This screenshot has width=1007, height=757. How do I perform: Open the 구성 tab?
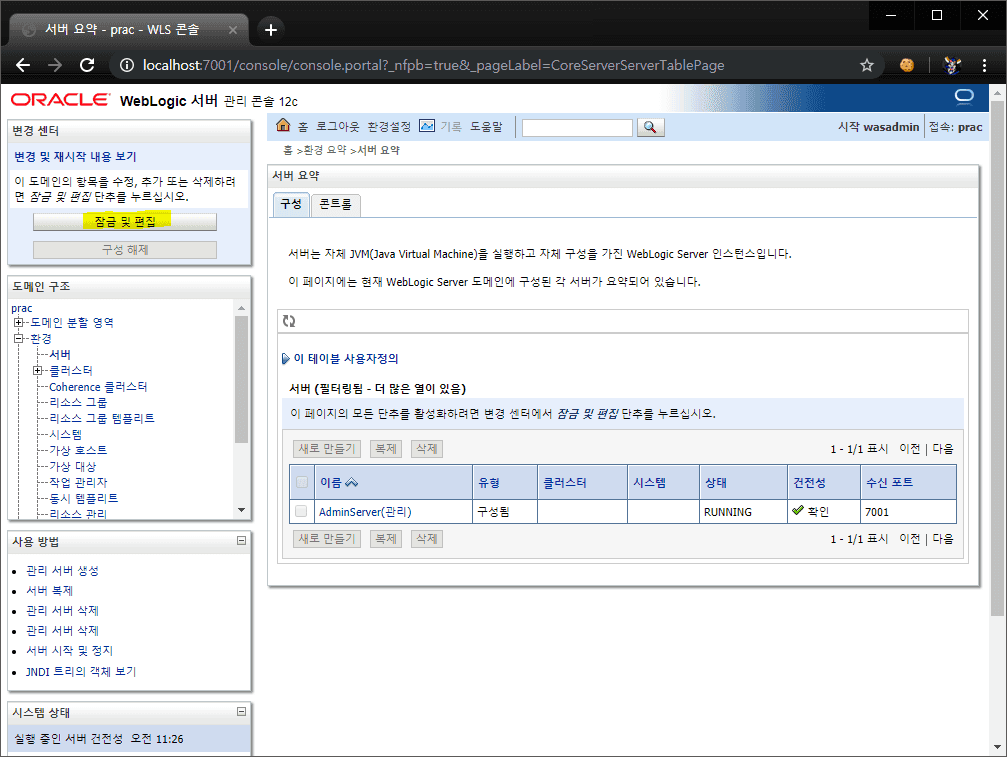pyautogui.click(x=291, y=204)
